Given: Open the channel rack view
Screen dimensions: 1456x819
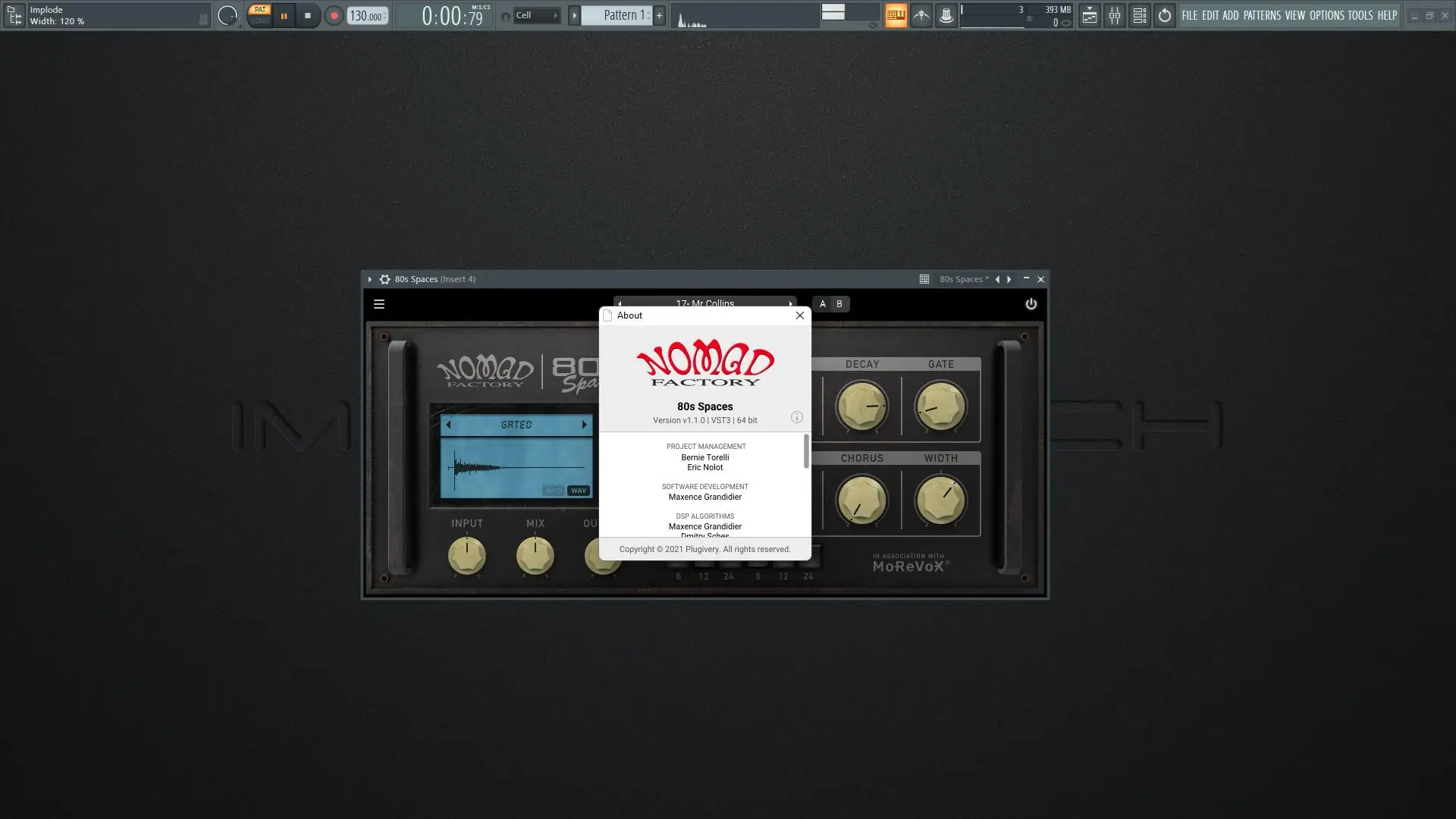Looking at the screenshot, I should tap(1139, 15).
